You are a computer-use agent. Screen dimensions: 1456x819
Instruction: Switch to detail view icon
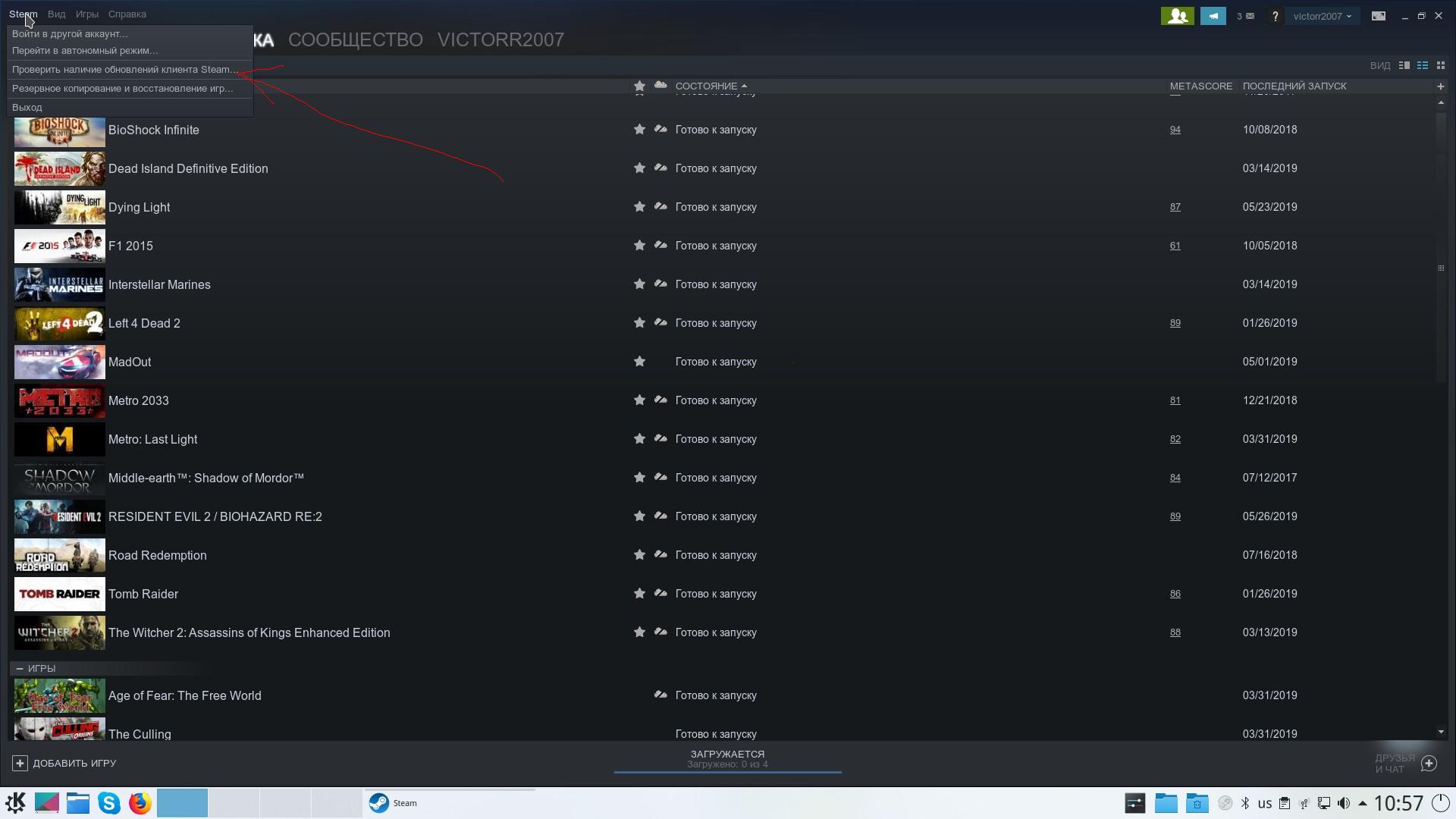tap(1404, 66)
